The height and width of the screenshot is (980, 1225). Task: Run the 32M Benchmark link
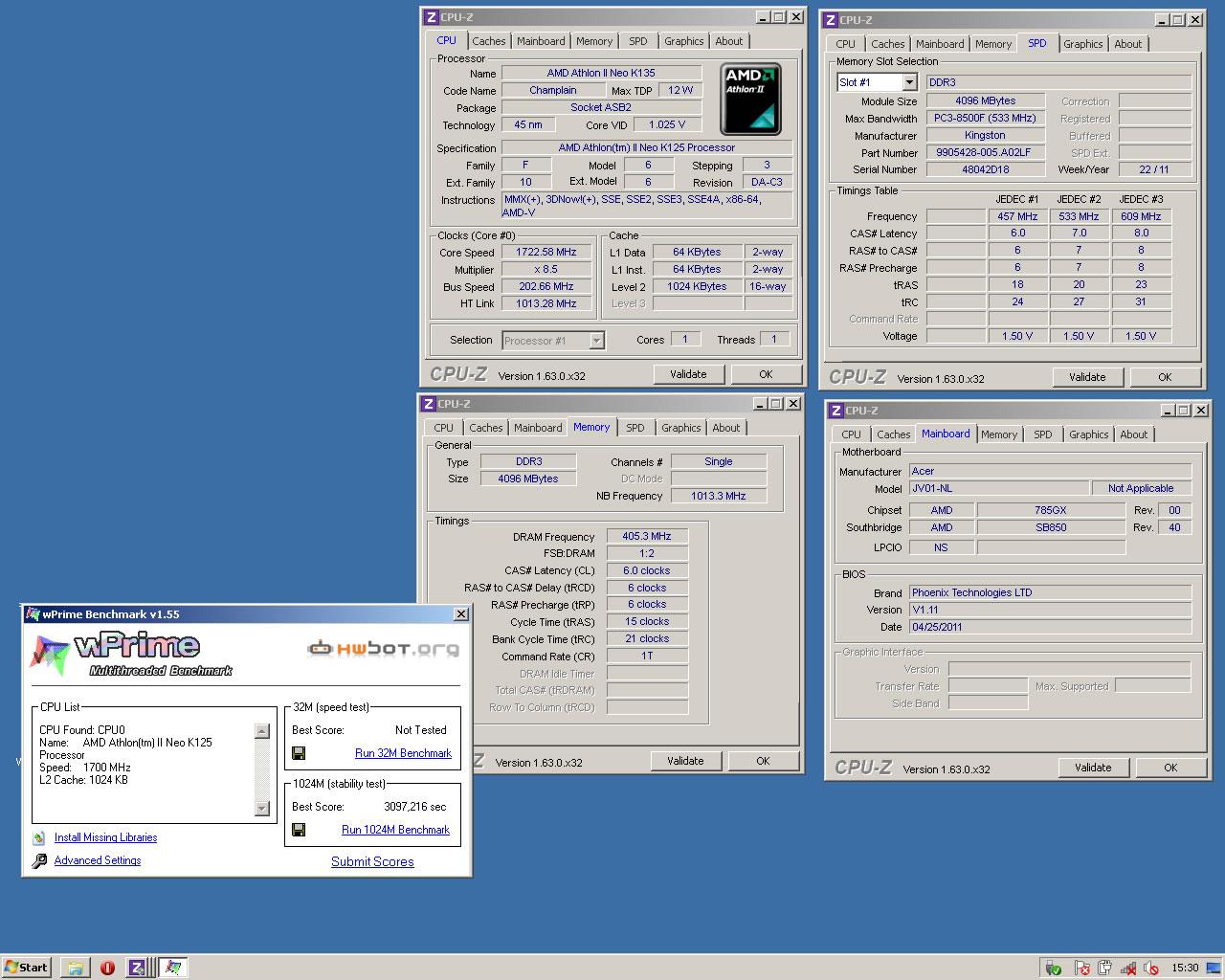[403, 753]
